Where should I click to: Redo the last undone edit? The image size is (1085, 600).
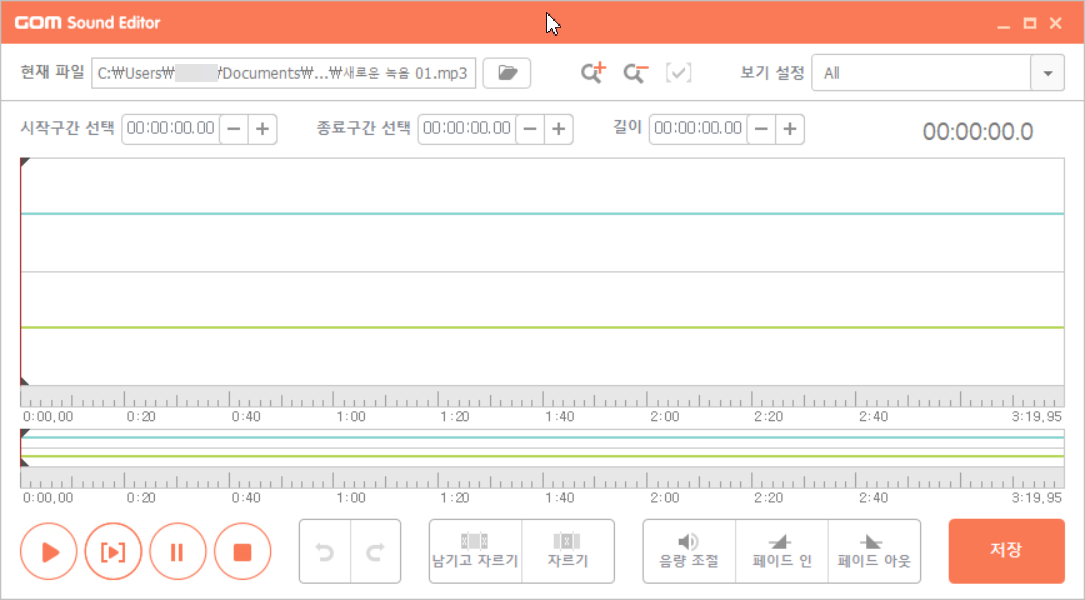376,552
